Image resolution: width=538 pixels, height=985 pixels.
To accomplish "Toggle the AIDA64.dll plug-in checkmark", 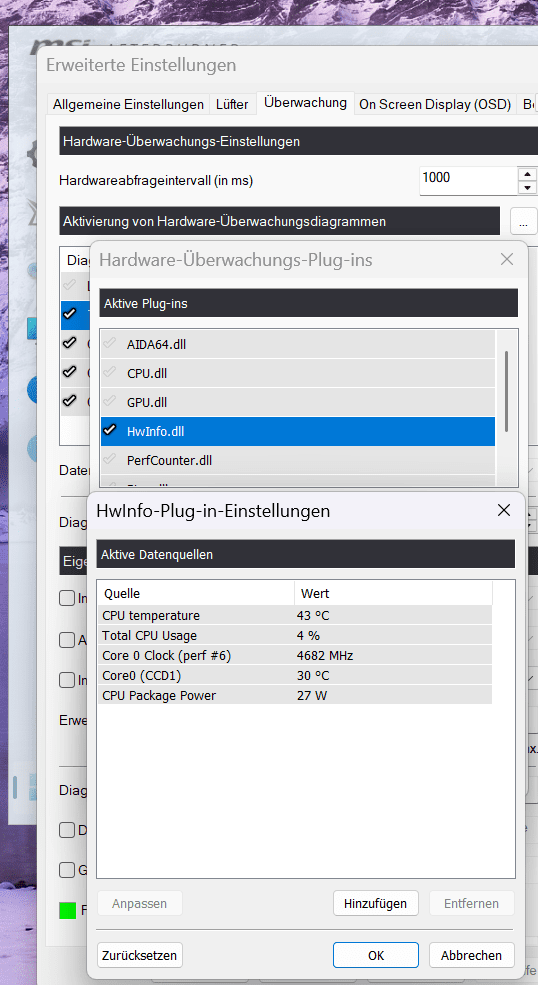I will pyautogui.click(x=110, y=344).
